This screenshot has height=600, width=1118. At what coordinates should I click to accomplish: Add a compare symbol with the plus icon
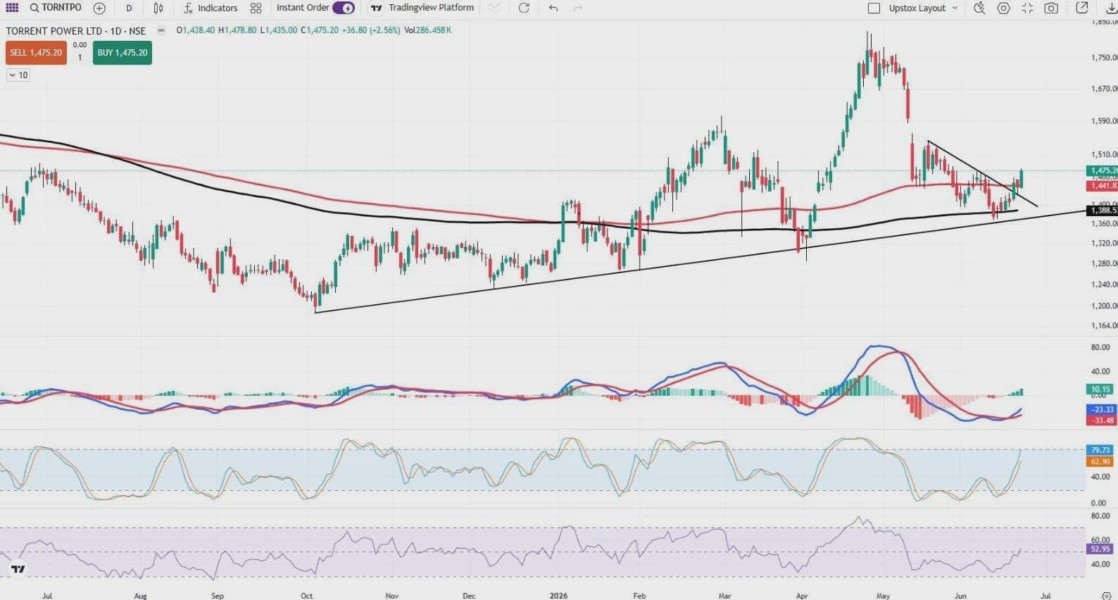99,8
